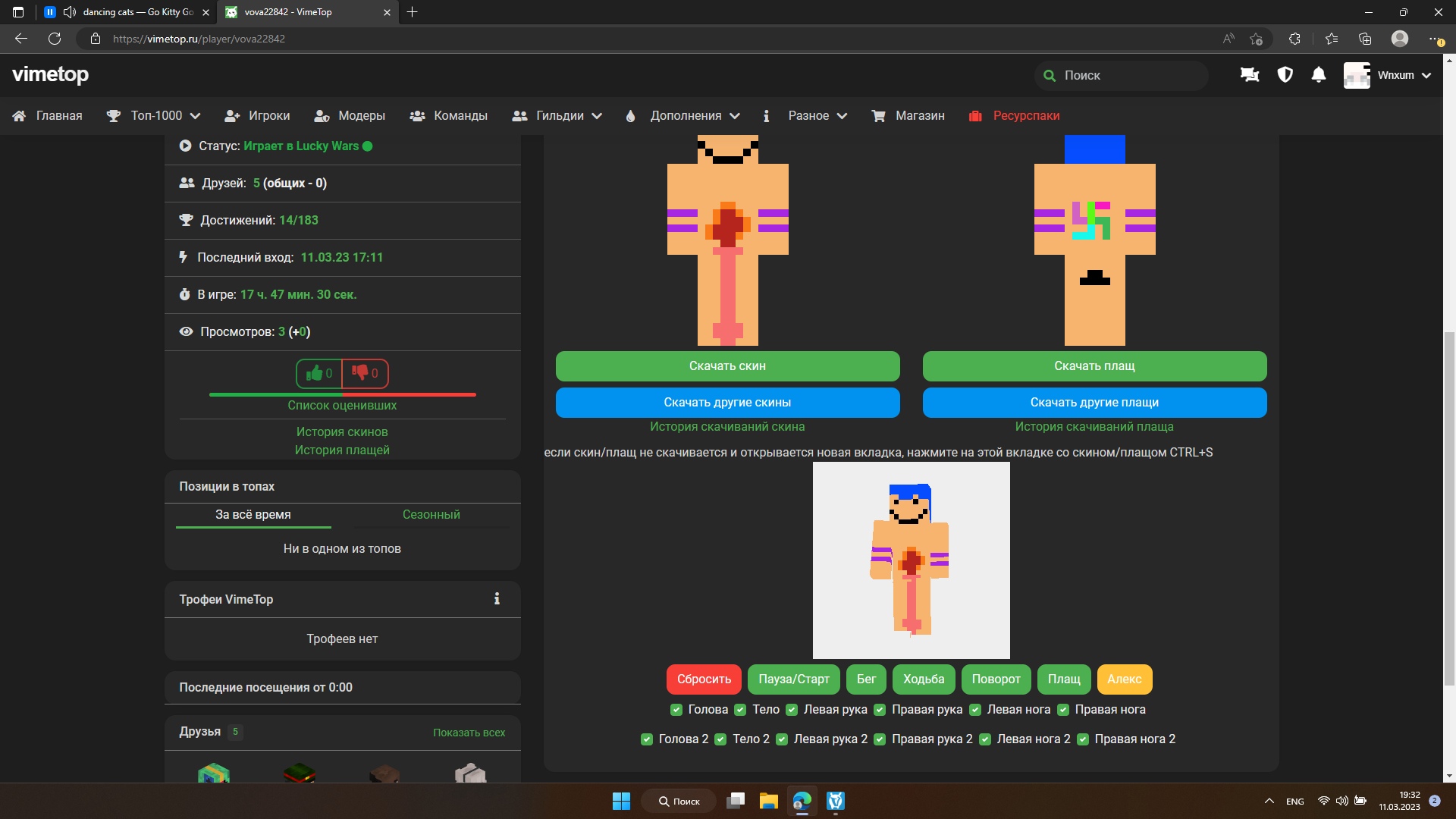The height and width of the screenshot is (819, 1456).
Task: Toggle the Левая рука checkbox
Action: coord(792,710)
